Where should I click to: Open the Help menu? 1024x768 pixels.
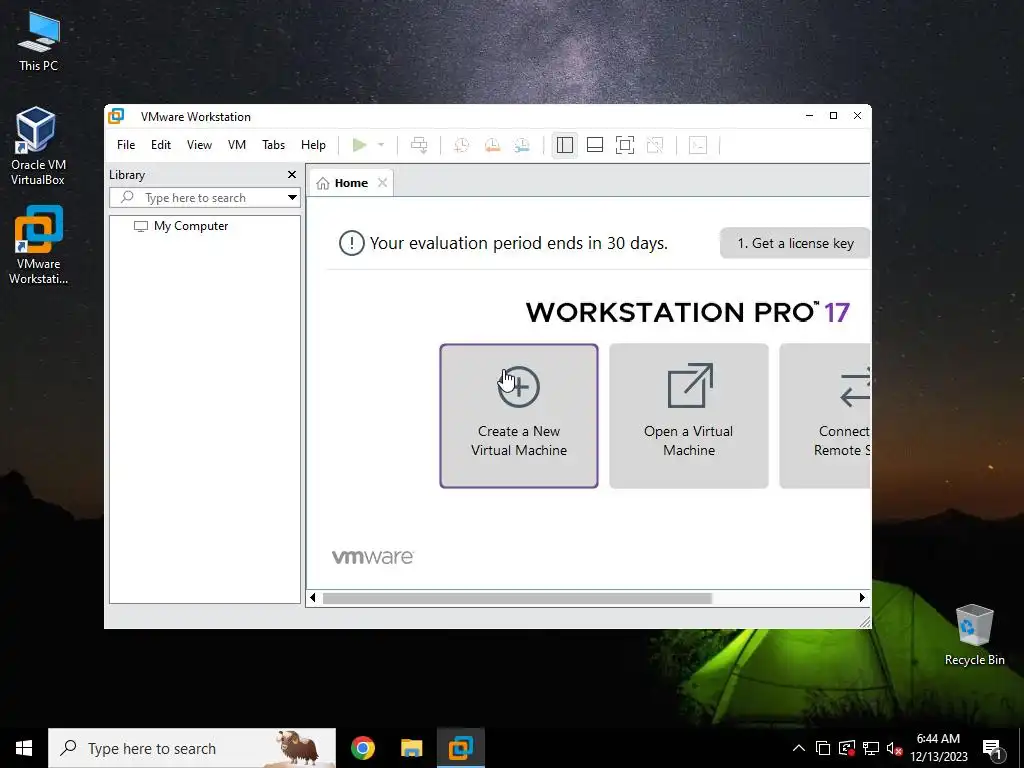coord(313,145)
